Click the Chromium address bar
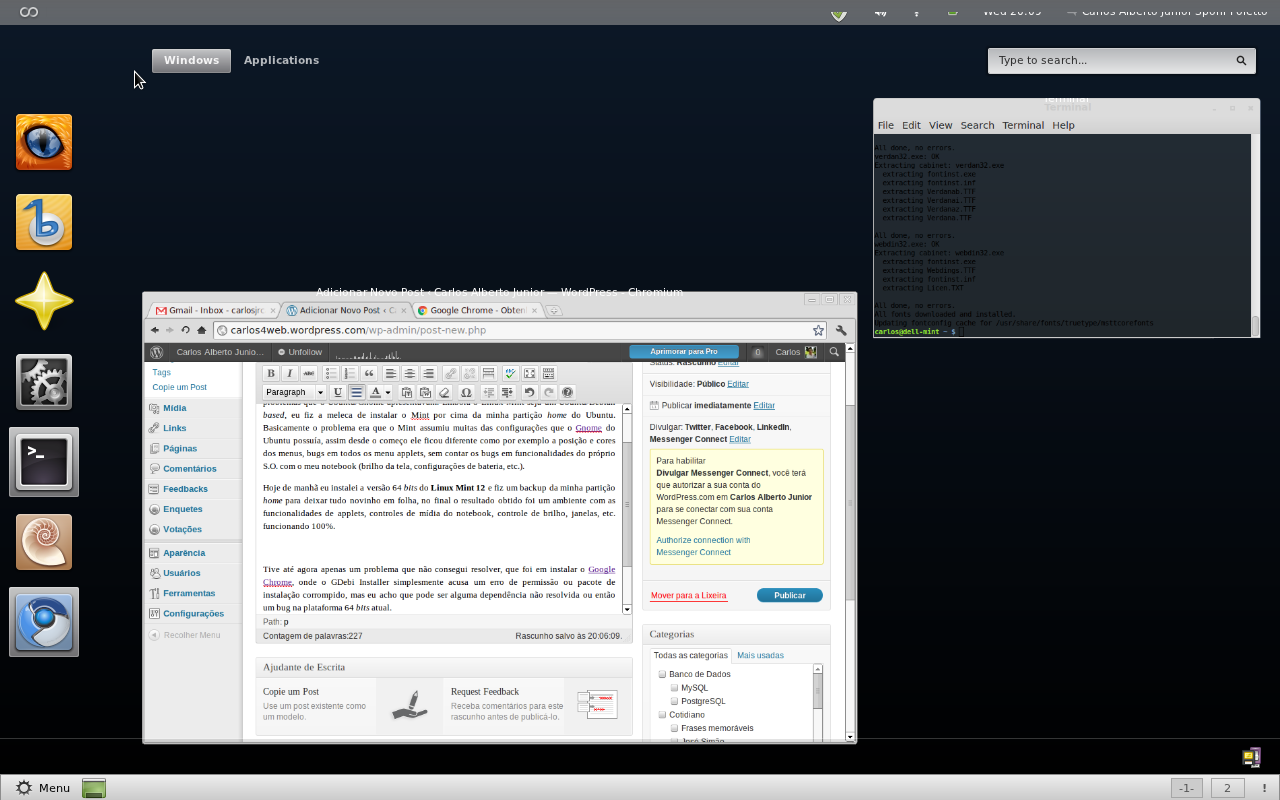This screenshot has height=800, width=1280. (x=518, y=330)
